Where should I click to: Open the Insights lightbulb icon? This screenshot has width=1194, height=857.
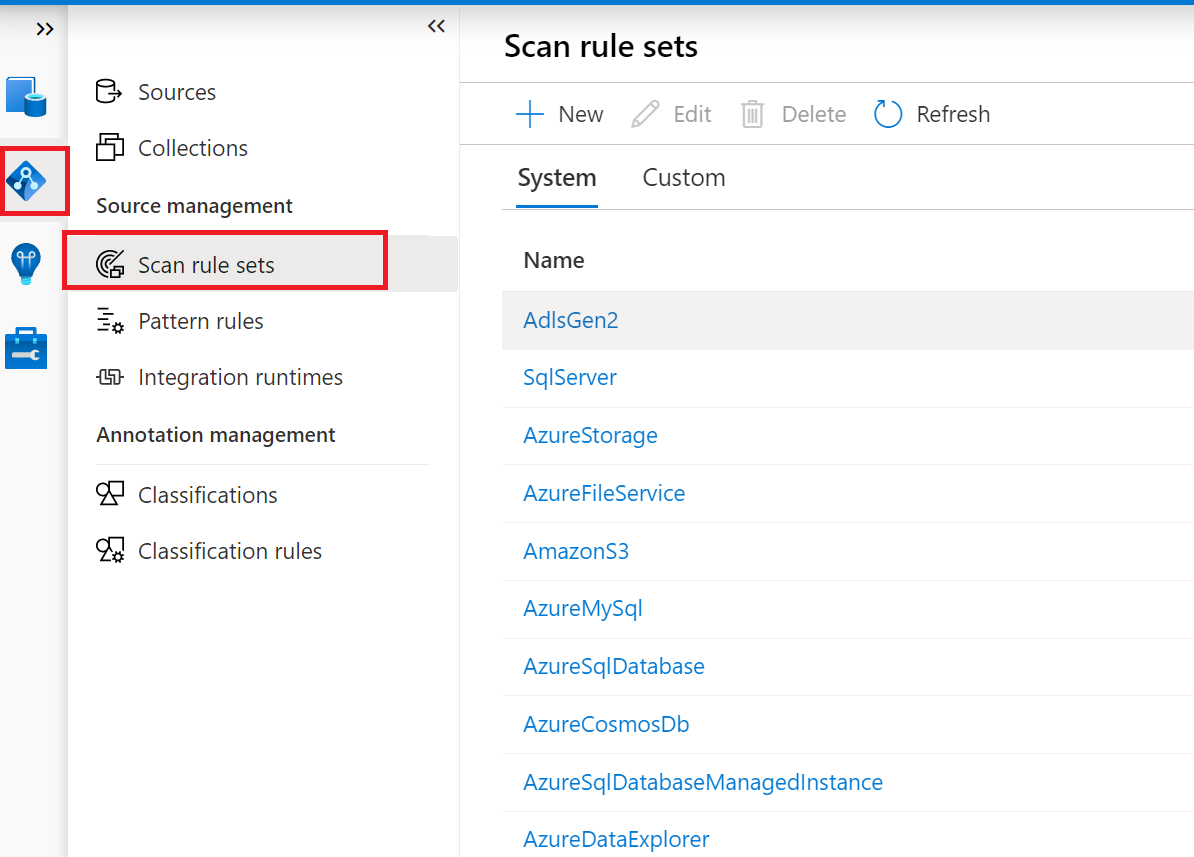click(x=26, y=264)
